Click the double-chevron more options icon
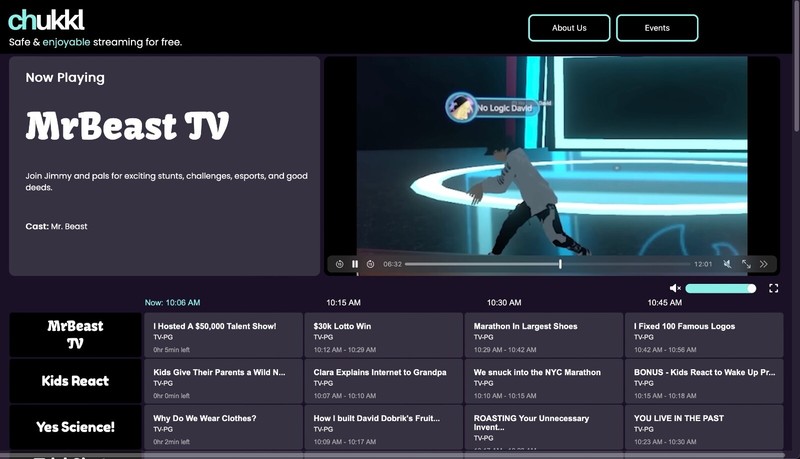Image resolution: width=800 pixels, height=459 pixels. pos(763,264)
